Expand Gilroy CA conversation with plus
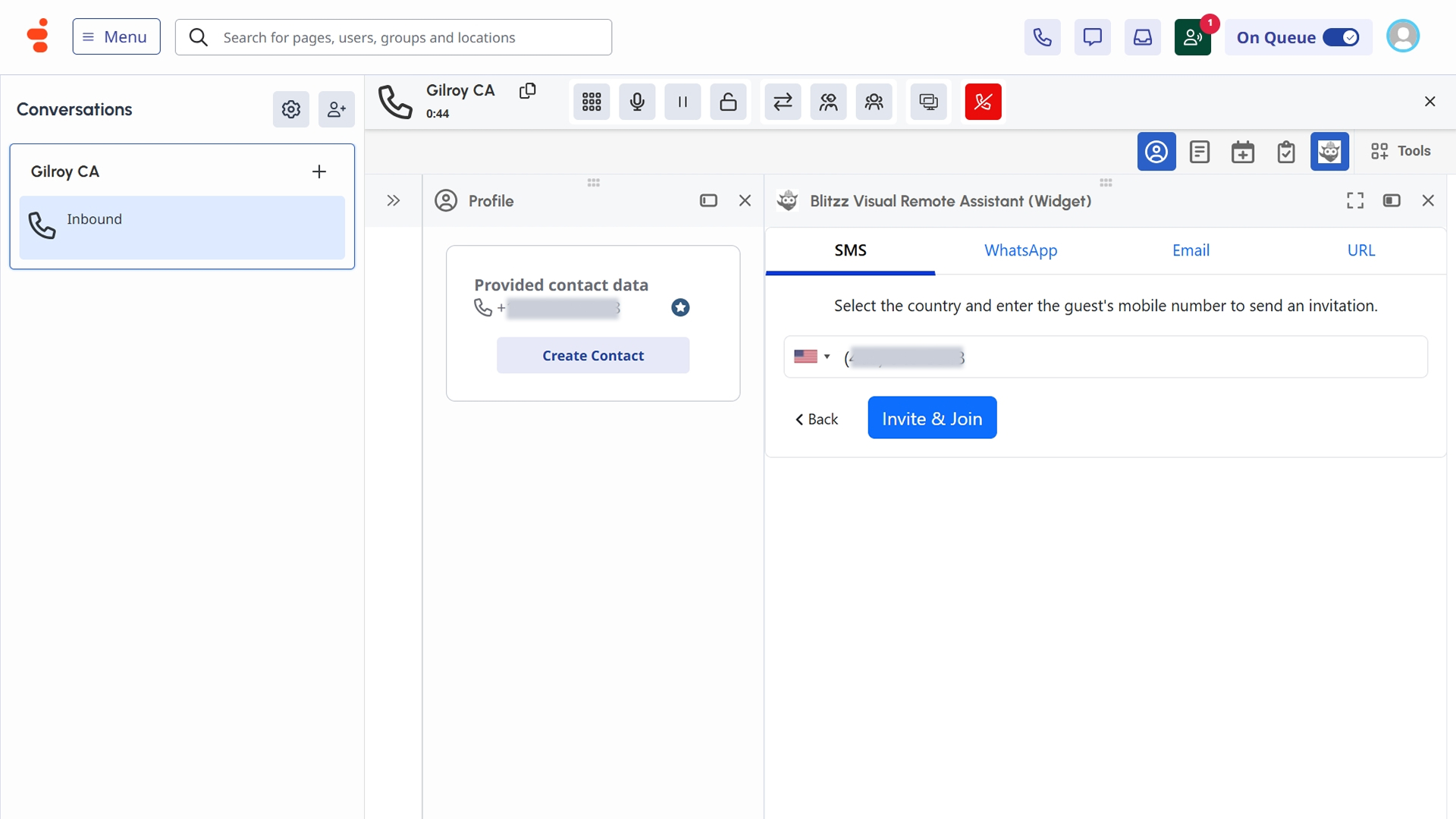 (x=319, y=171)
